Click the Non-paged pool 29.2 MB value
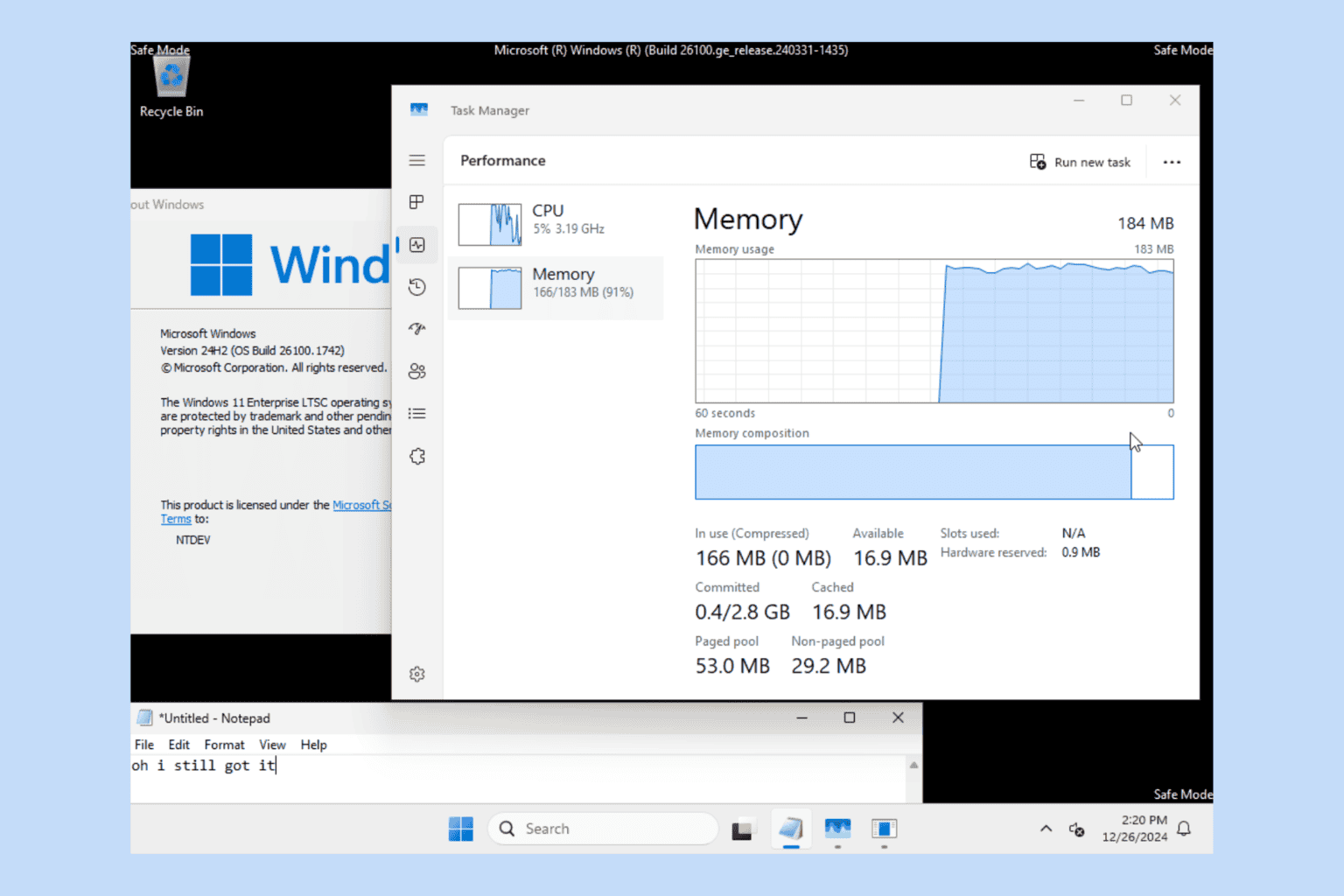This screenshot has width=1344, height=896. [829, 666]
